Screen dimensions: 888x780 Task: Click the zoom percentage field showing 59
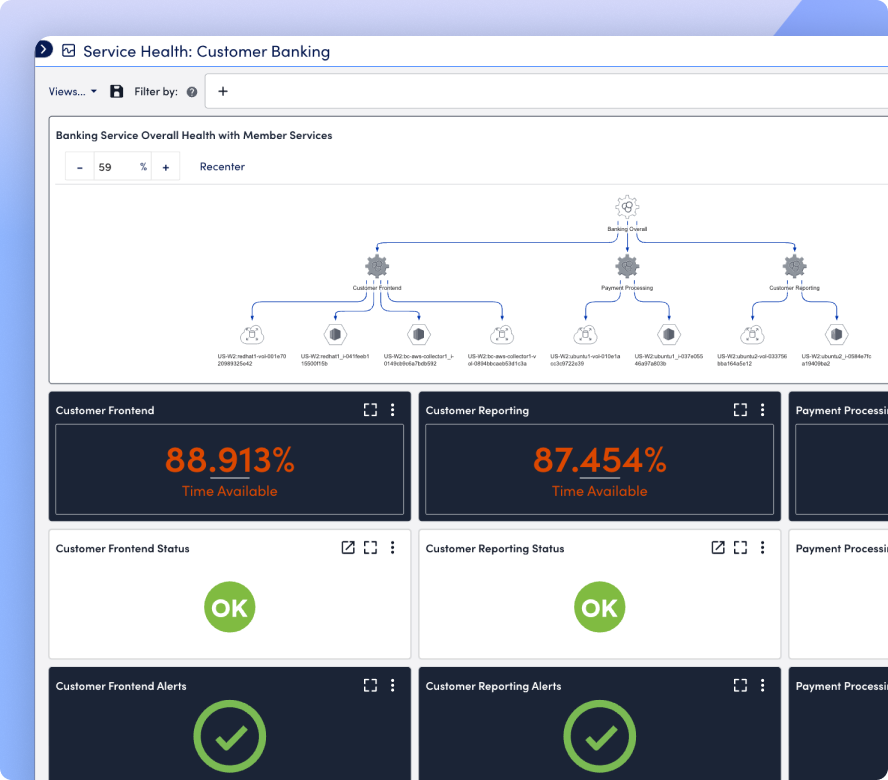[122, 167]
